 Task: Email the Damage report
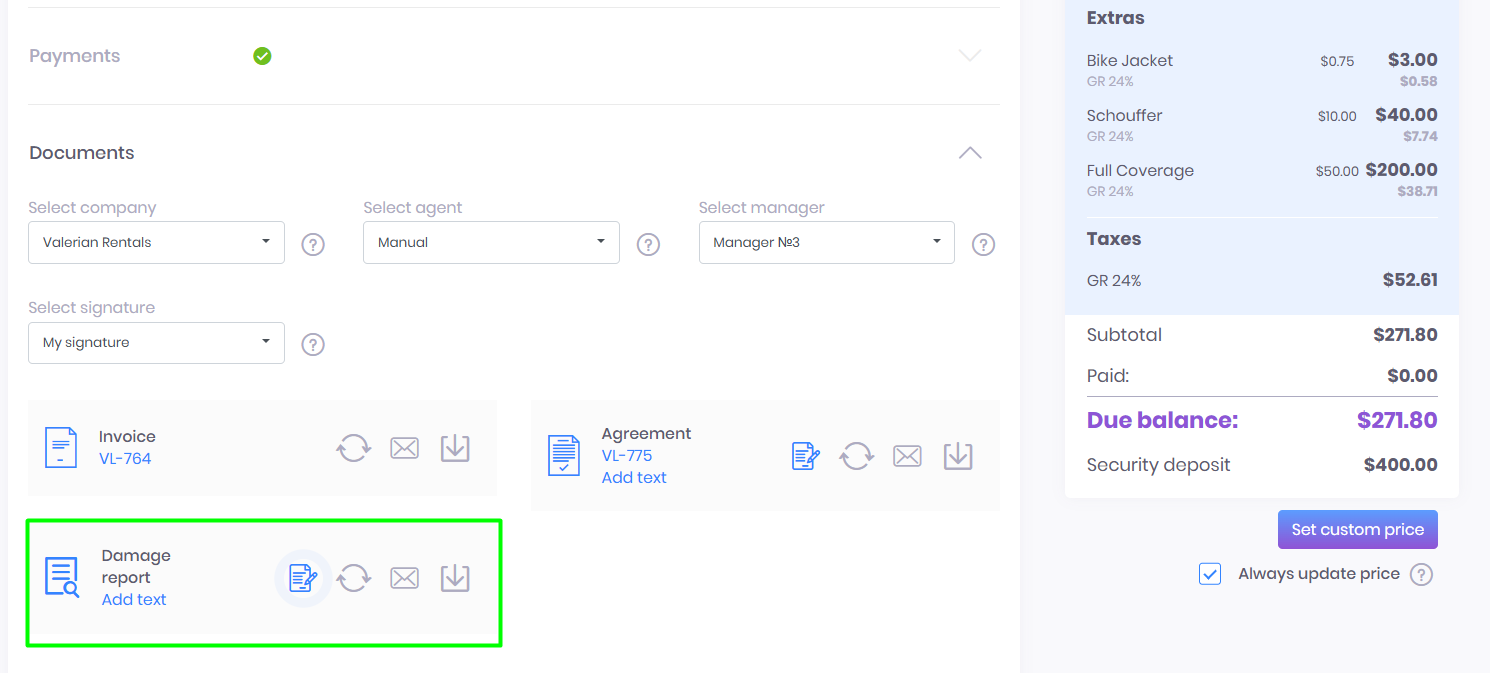coord(404,578)
